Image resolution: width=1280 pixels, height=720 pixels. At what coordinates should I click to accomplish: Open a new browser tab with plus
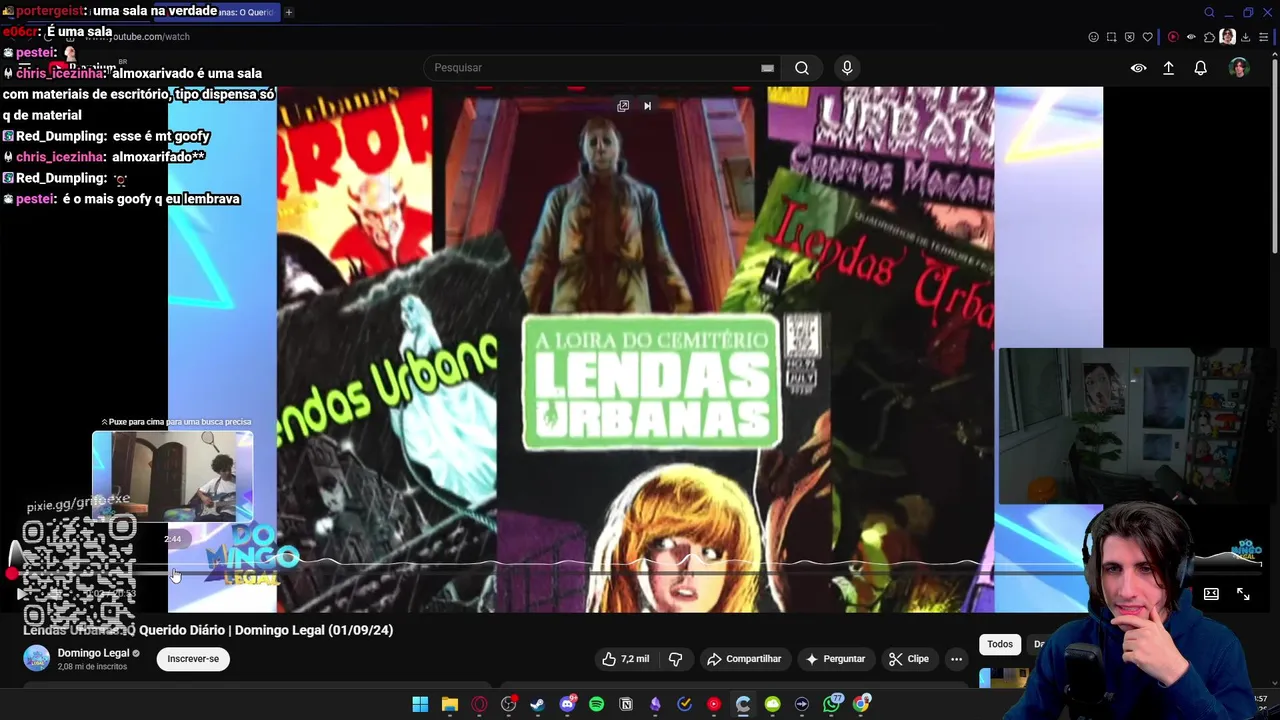[289, 12]
